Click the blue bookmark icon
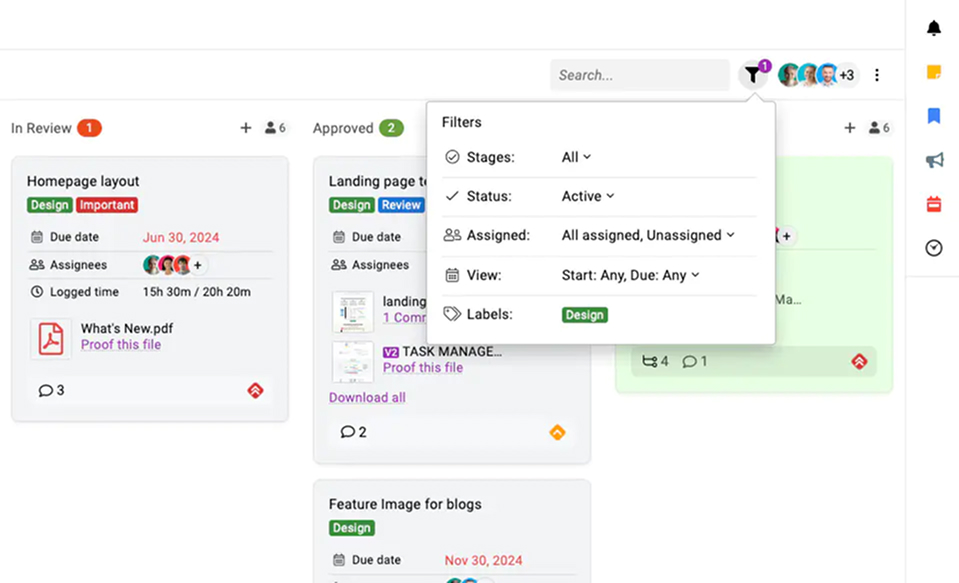959x583 pixels. tap(933, 116)
